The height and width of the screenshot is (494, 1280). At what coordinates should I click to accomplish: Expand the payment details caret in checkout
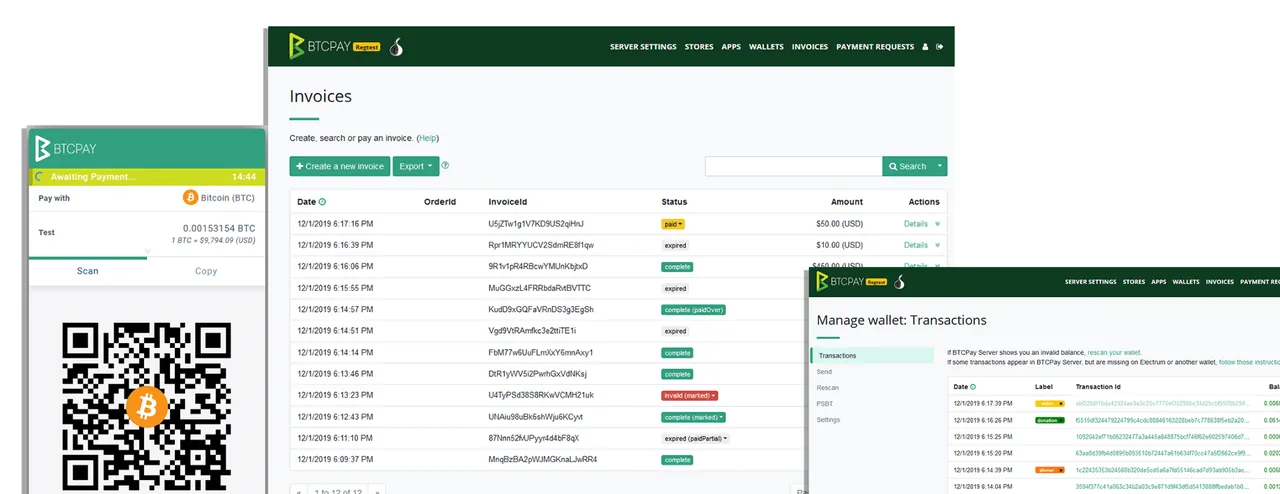[x=147, y=251]
